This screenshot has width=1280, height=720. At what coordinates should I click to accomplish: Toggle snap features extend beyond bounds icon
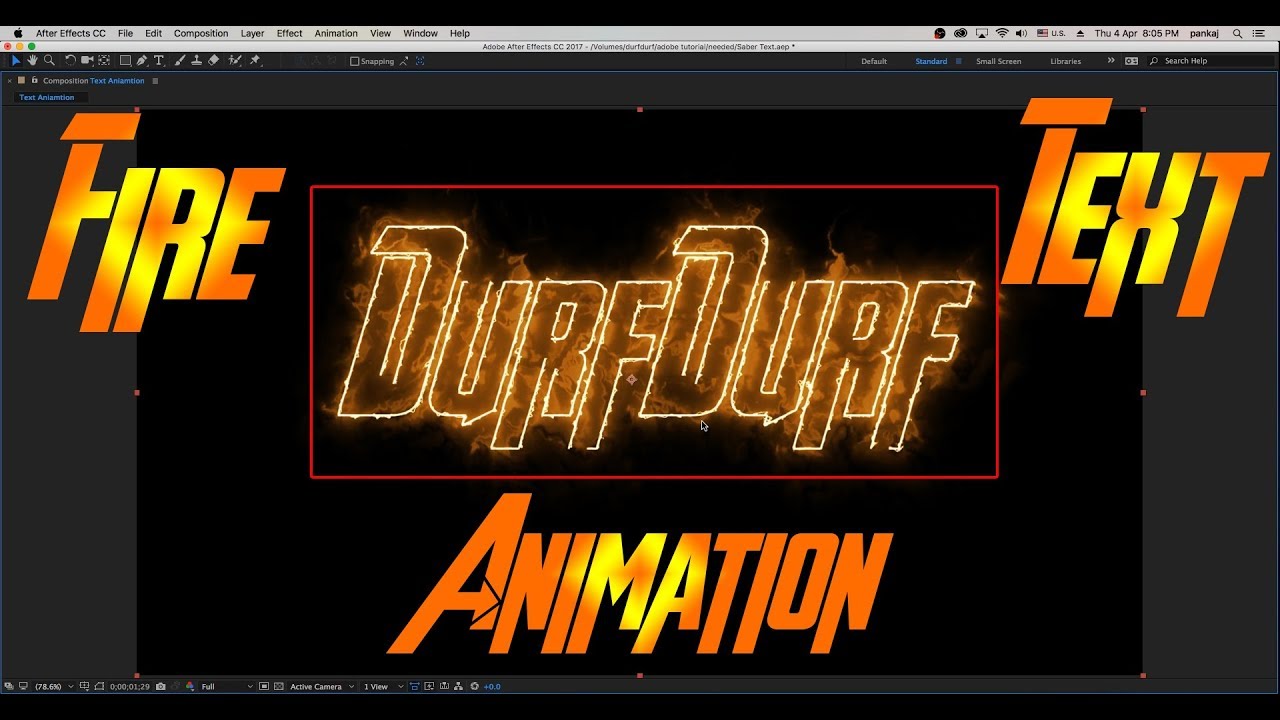coord(420,61)
